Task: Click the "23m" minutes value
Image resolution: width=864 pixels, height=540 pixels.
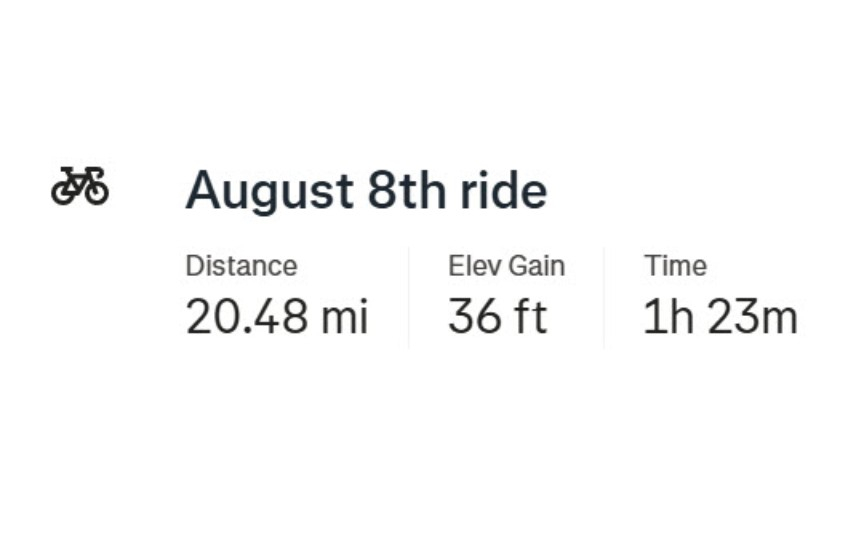Action: (x=753, y=316)
